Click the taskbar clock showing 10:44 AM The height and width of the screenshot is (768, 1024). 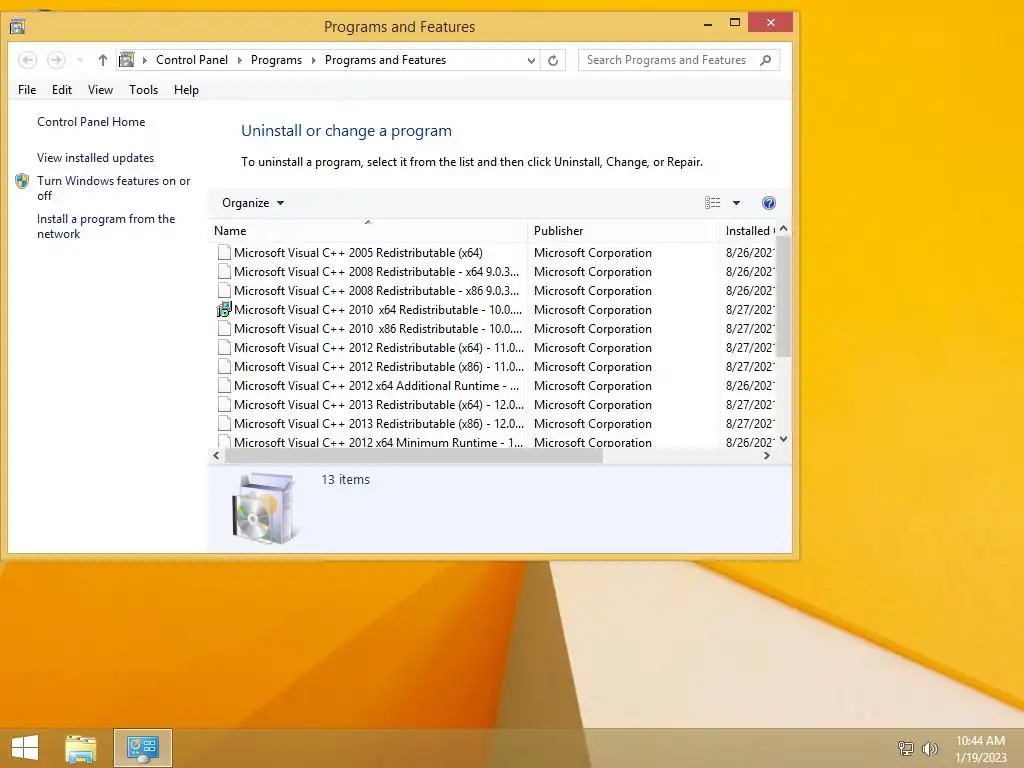point(980,749)
